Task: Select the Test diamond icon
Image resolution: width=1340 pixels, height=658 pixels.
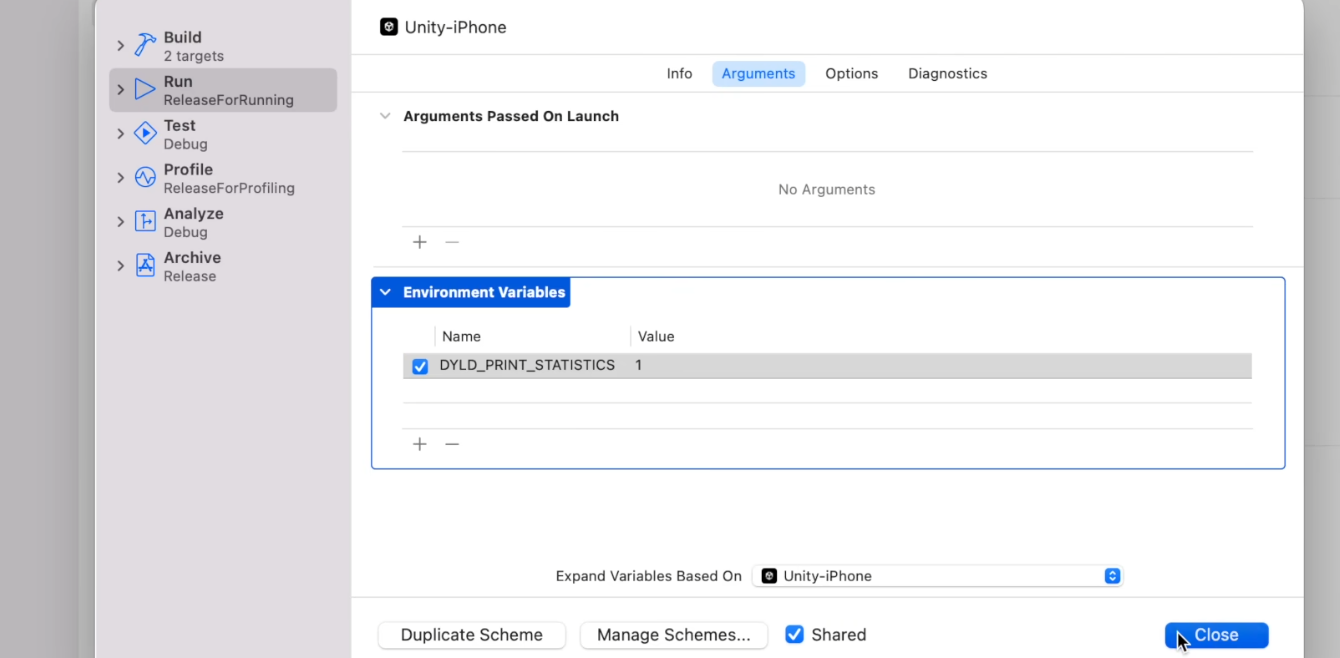Action: coord(146,134)
